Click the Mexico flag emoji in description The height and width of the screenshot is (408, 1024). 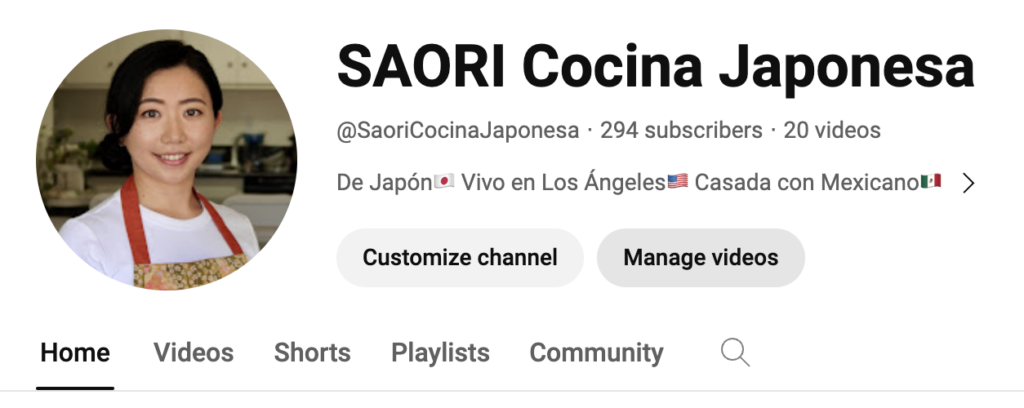point(931,181)
